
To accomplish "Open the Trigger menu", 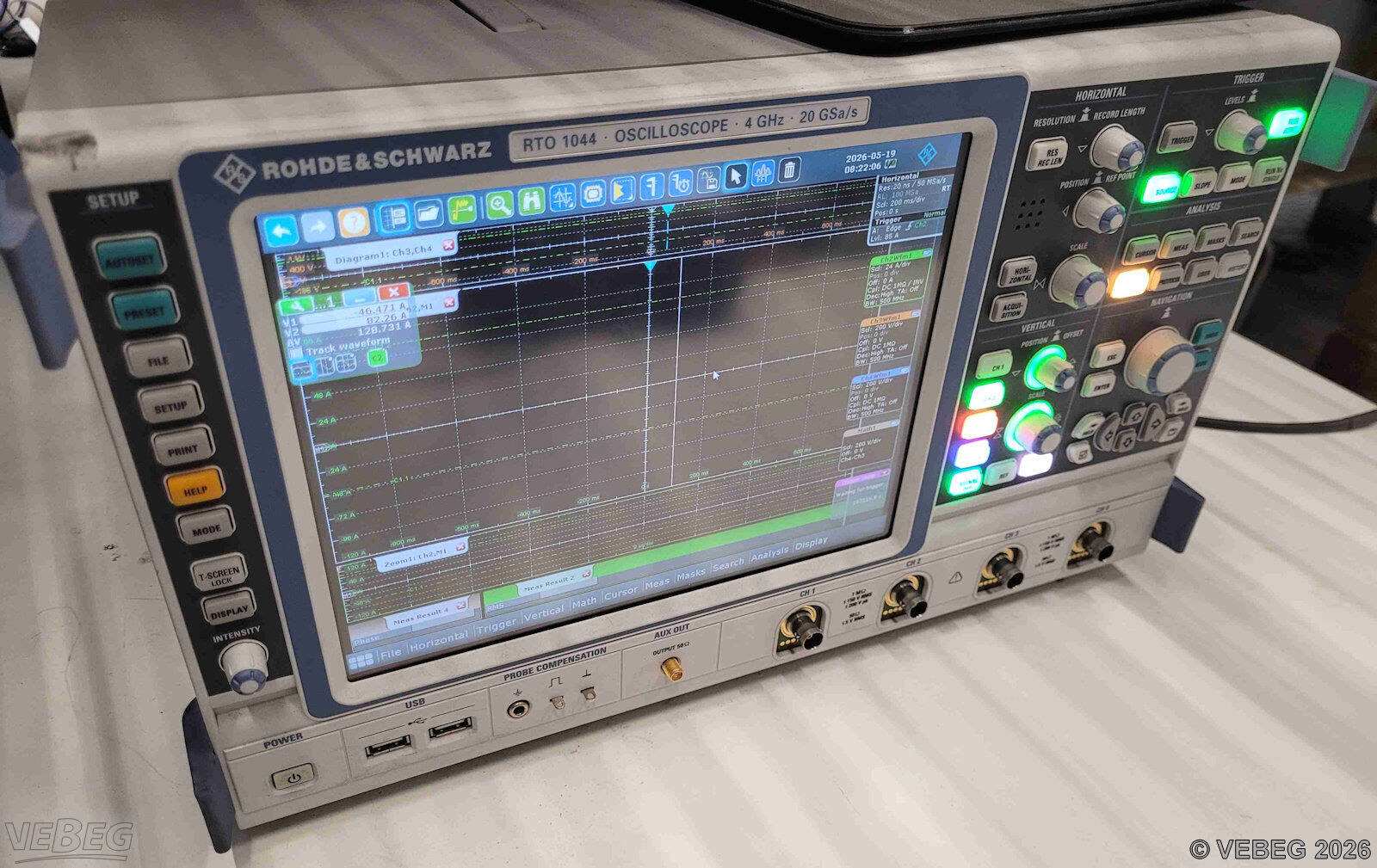I will 497,625.
